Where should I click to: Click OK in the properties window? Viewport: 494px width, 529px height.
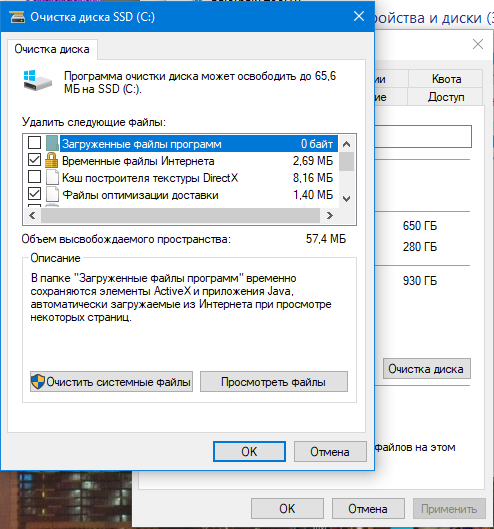pos(287,508)
